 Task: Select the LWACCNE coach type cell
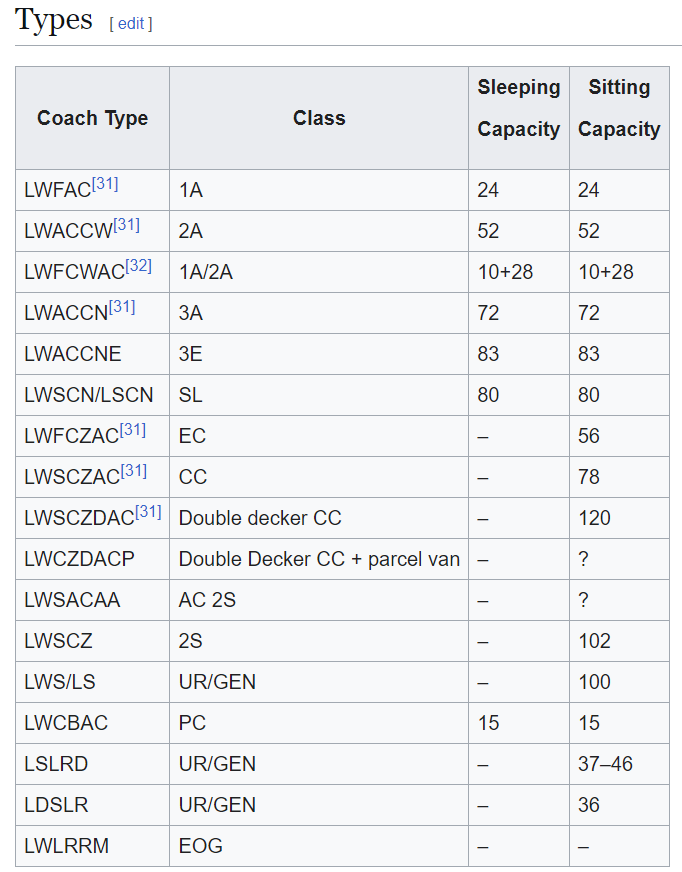click(x=92, y=354)
